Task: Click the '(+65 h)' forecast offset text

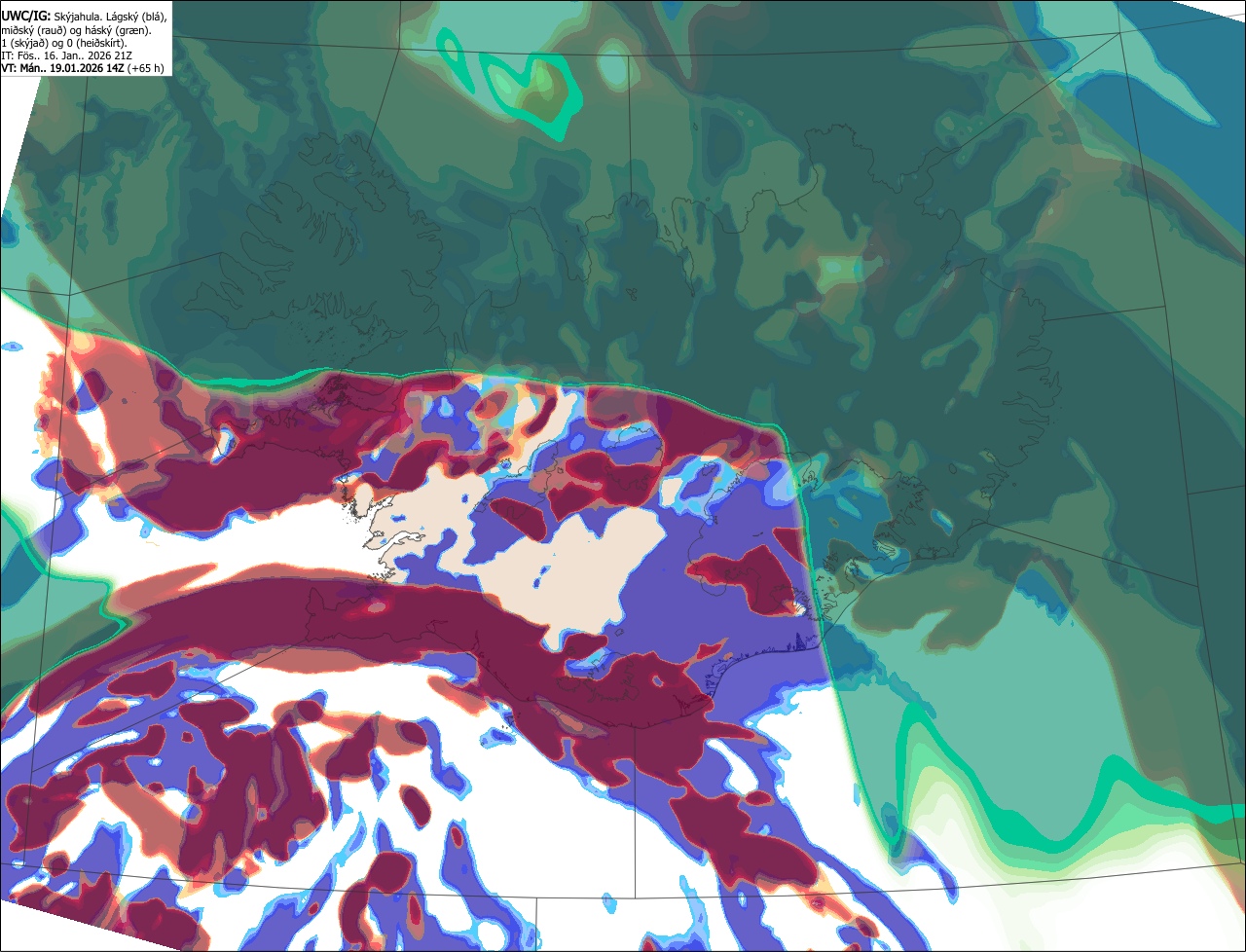Action: coord(145,68)
